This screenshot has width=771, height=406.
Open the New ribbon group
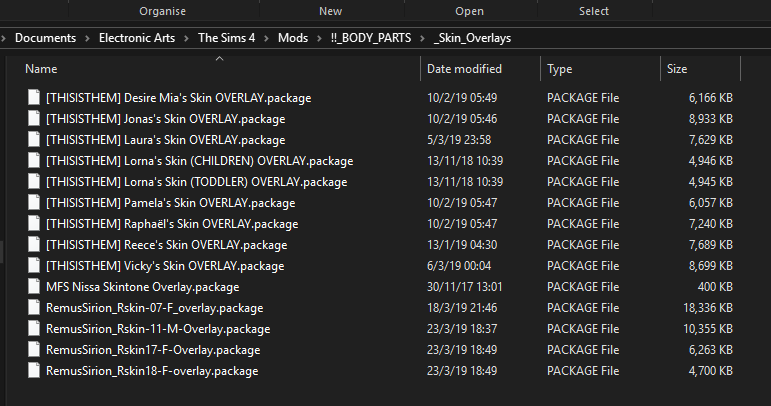pyautogui.click(x=330, y=11)
